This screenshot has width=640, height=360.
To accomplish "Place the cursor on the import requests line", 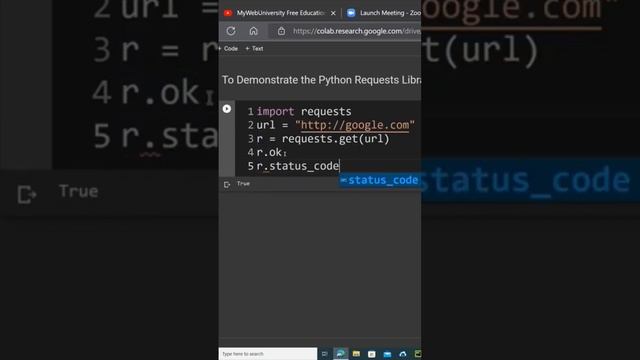I will (x=304, y=111).
